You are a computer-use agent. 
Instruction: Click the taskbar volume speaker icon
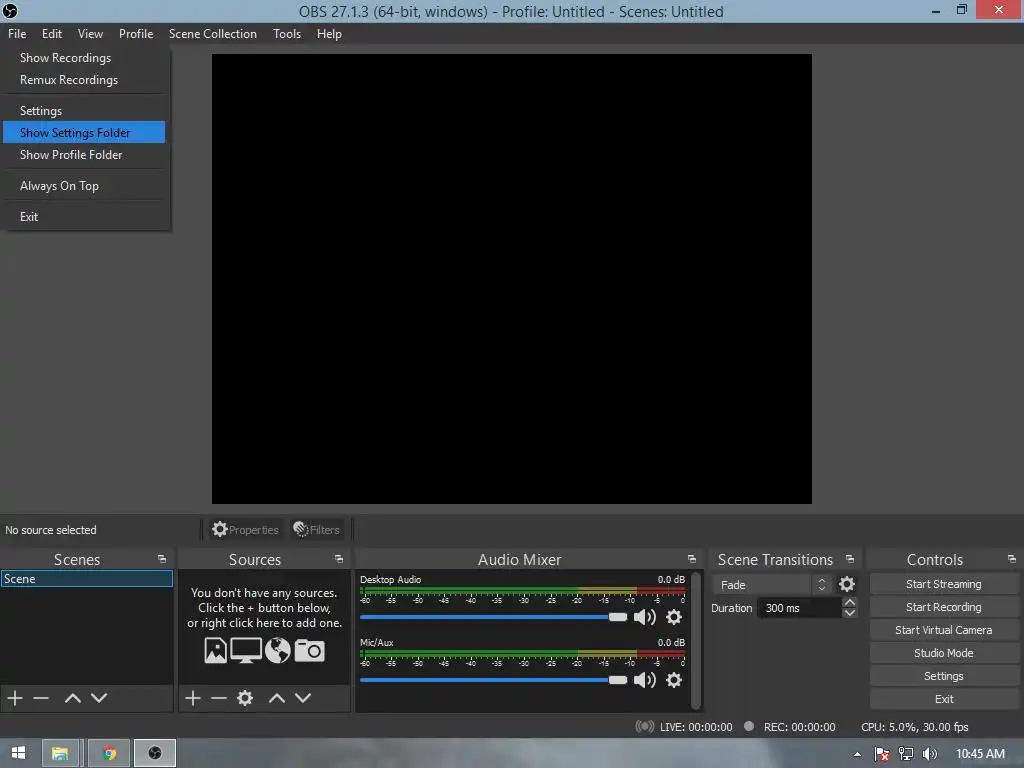930,754
